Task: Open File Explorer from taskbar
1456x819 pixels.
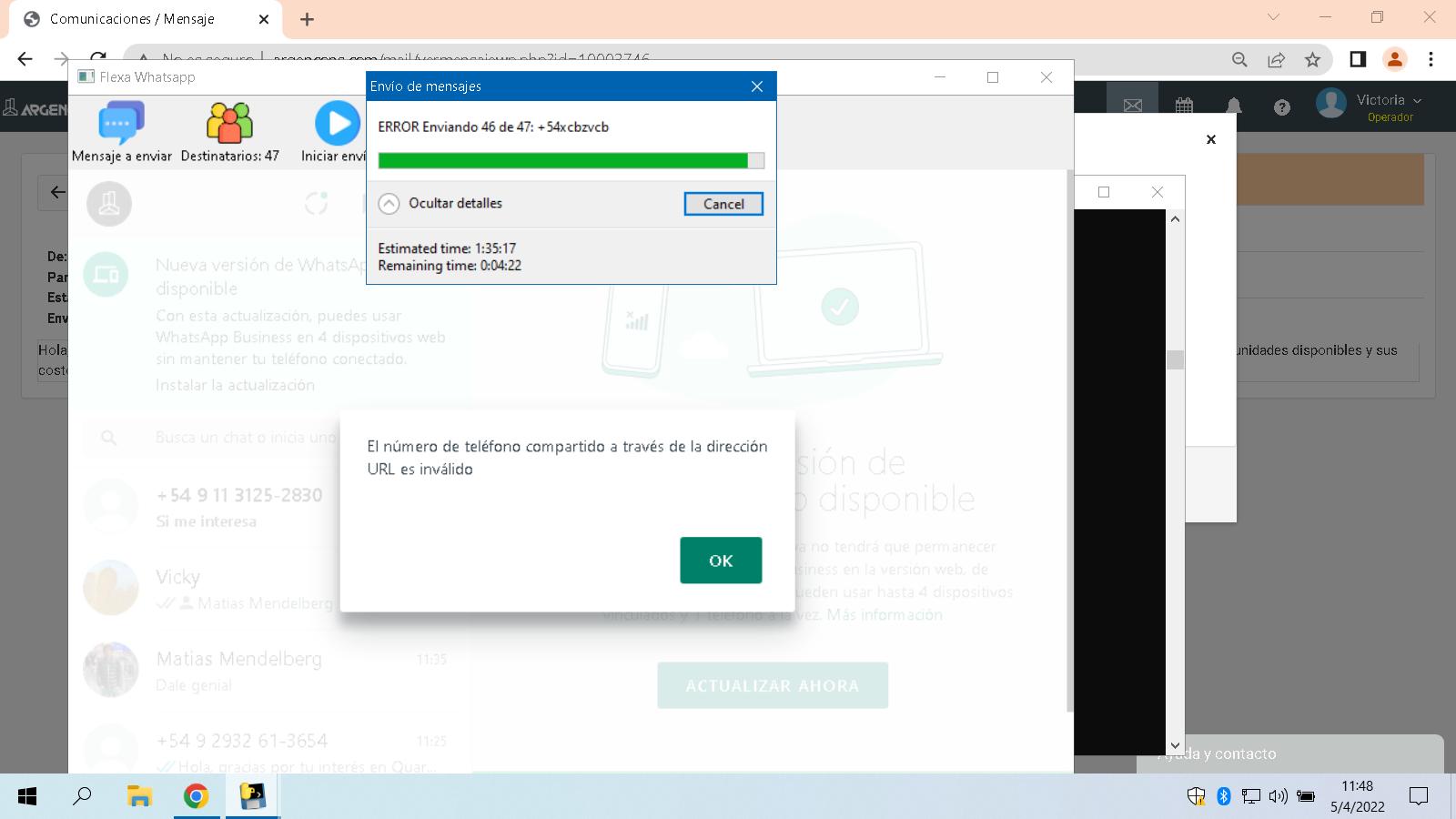Action: (138, 797)
